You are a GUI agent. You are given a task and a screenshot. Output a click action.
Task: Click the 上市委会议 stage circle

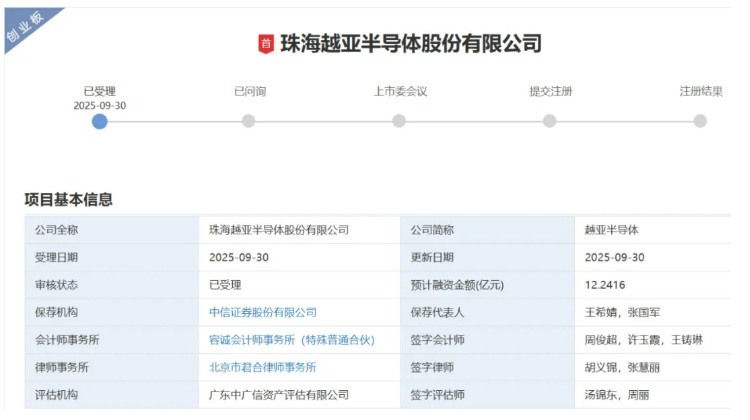pos(399,121)
